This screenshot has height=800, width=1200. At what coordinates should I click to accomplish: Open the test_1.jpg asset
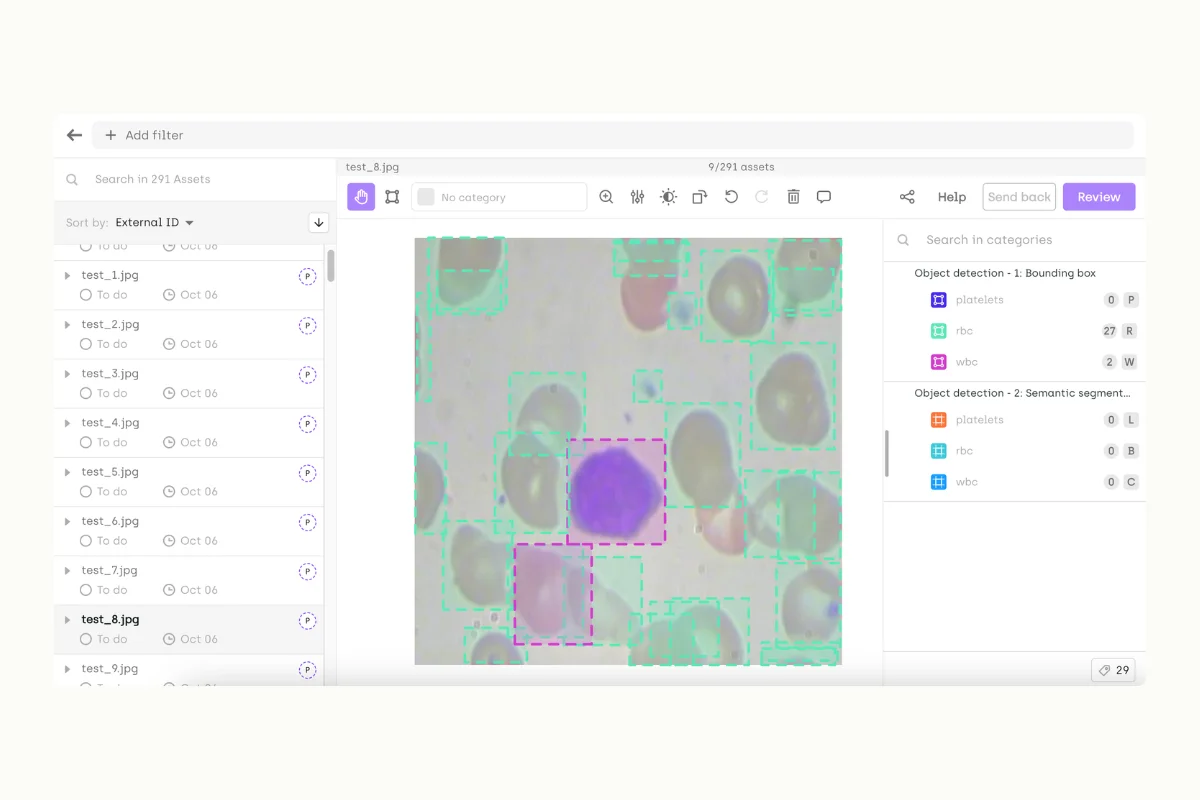(110, 275)
